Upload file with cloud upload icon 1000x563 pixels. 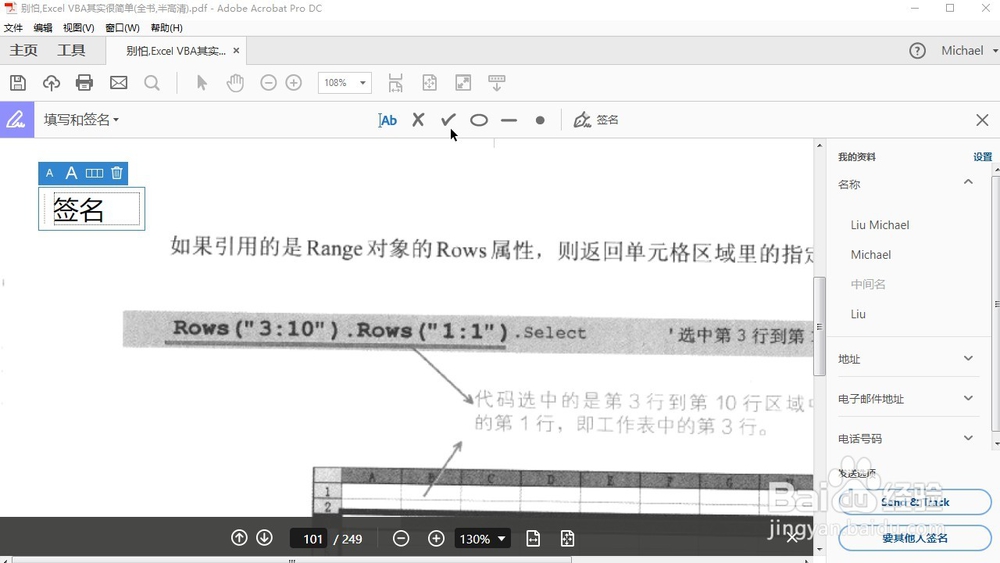point(51,83)
